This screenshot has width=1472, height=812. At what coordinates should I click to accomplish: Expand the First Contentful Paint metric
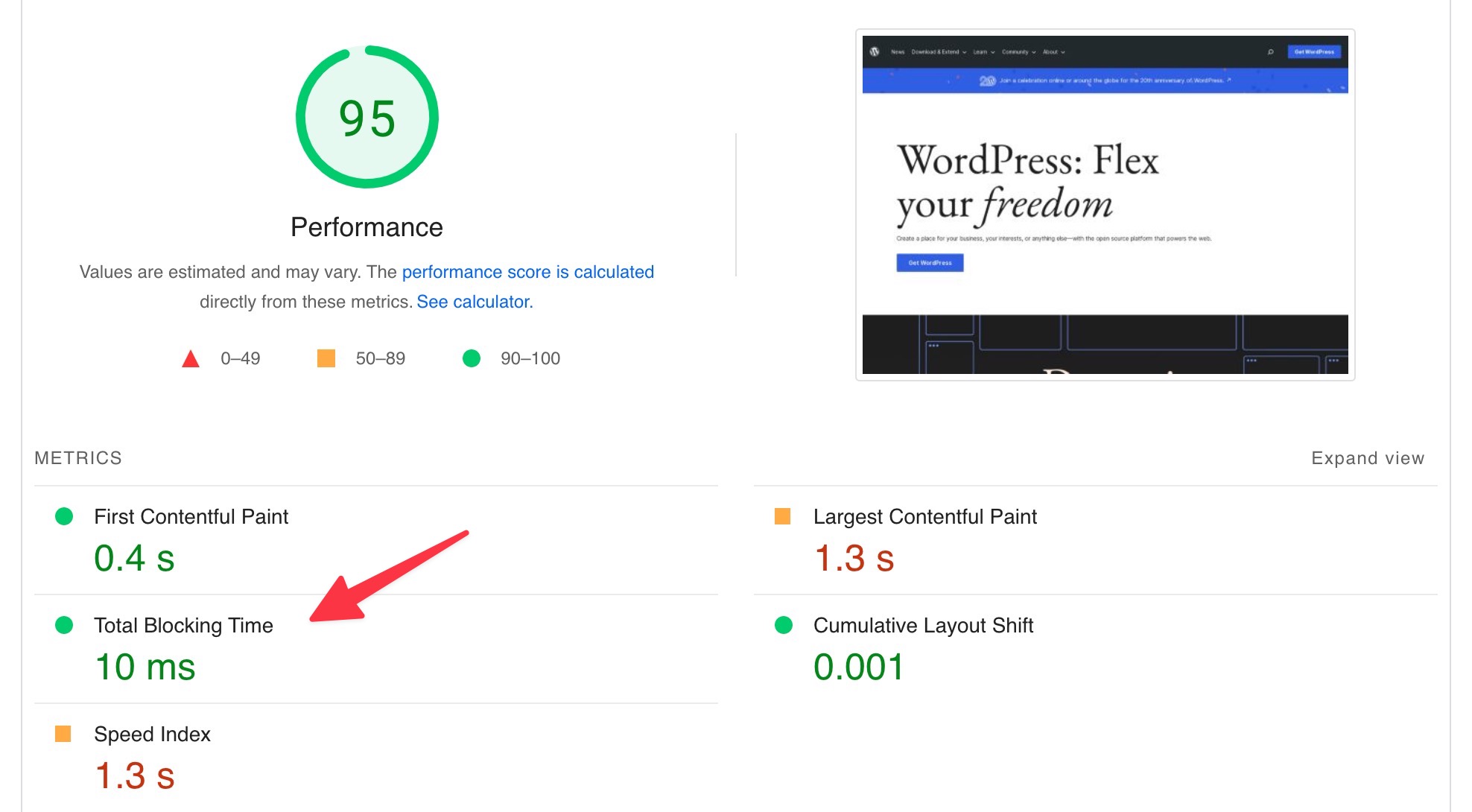click(191, 516)
